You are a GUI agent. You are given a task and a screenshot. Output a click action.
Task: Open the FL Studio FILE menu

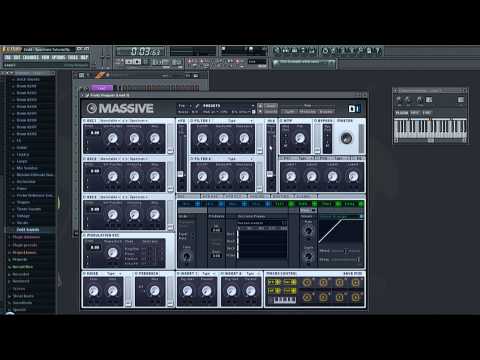tap(8, 57)
